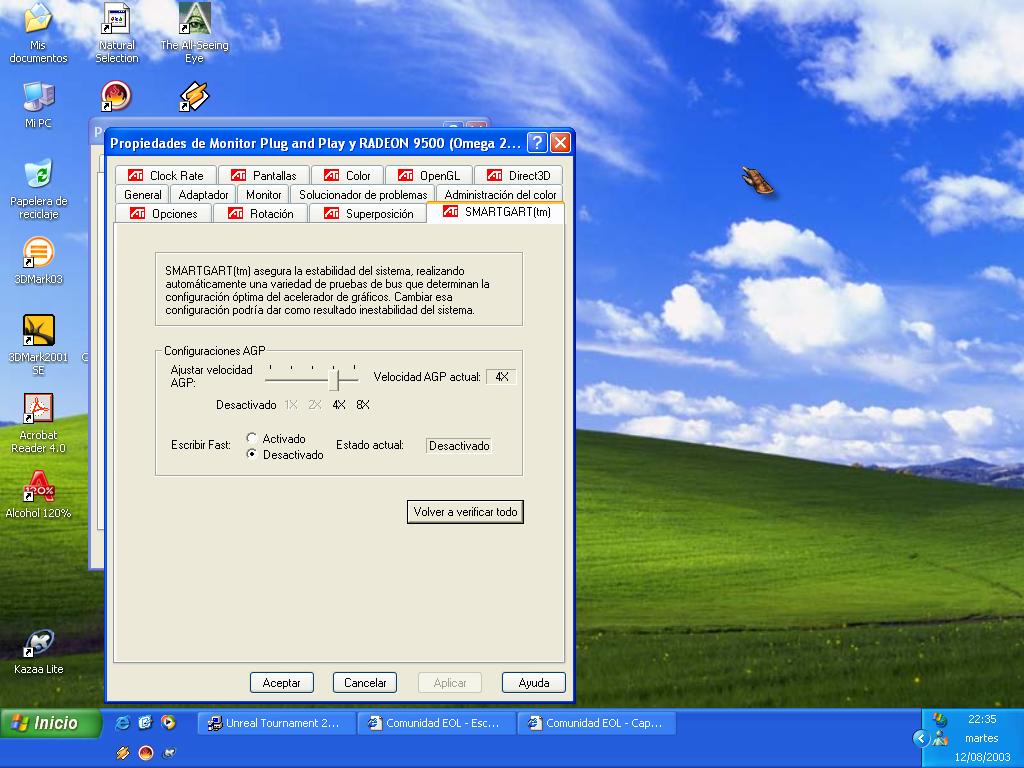The image size is (1024, 768).
Task: Launch Internet Explorer from quick launch
Action: point(122,722)
